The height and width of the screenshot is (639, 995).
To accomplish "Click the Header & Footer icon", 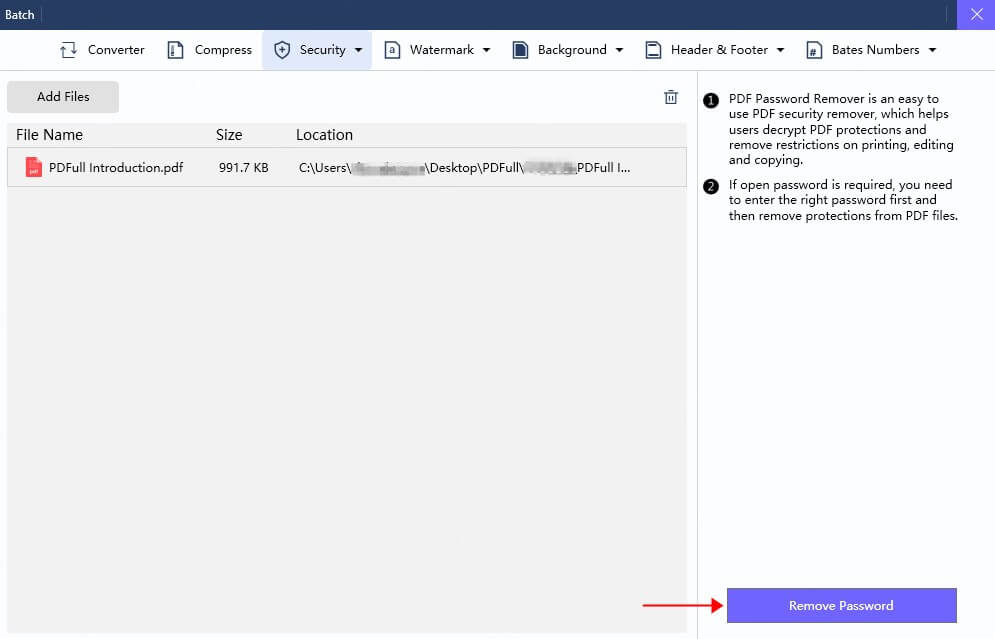I will [x=653, y=50].
